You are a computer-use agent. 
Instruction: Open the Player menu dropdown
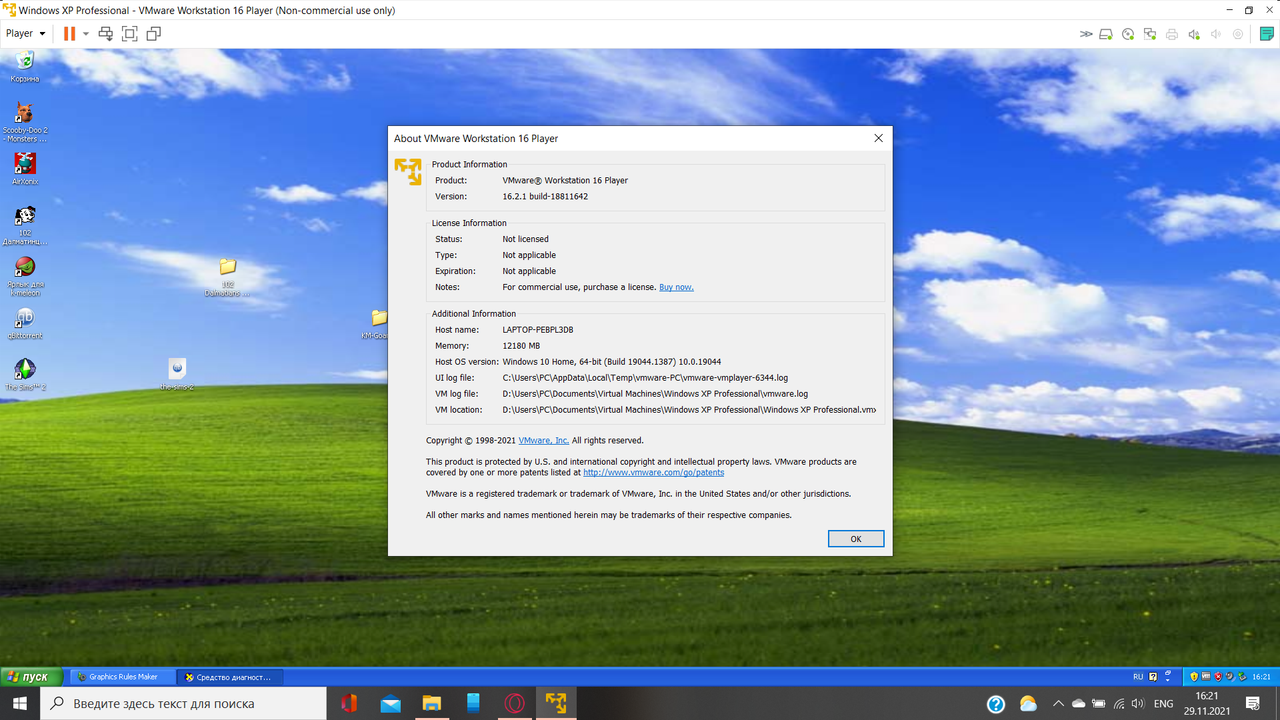click(26, 34)
